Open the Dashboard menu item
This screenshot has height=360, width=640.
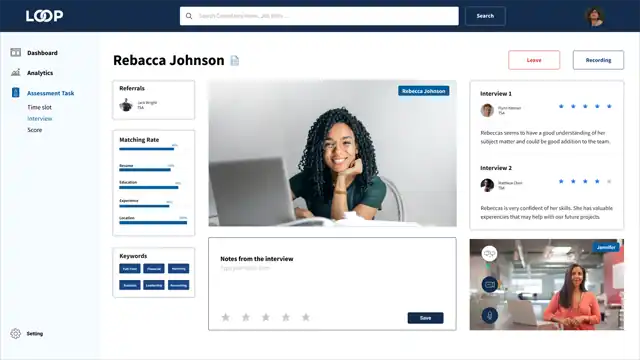[x=42, y=53]
